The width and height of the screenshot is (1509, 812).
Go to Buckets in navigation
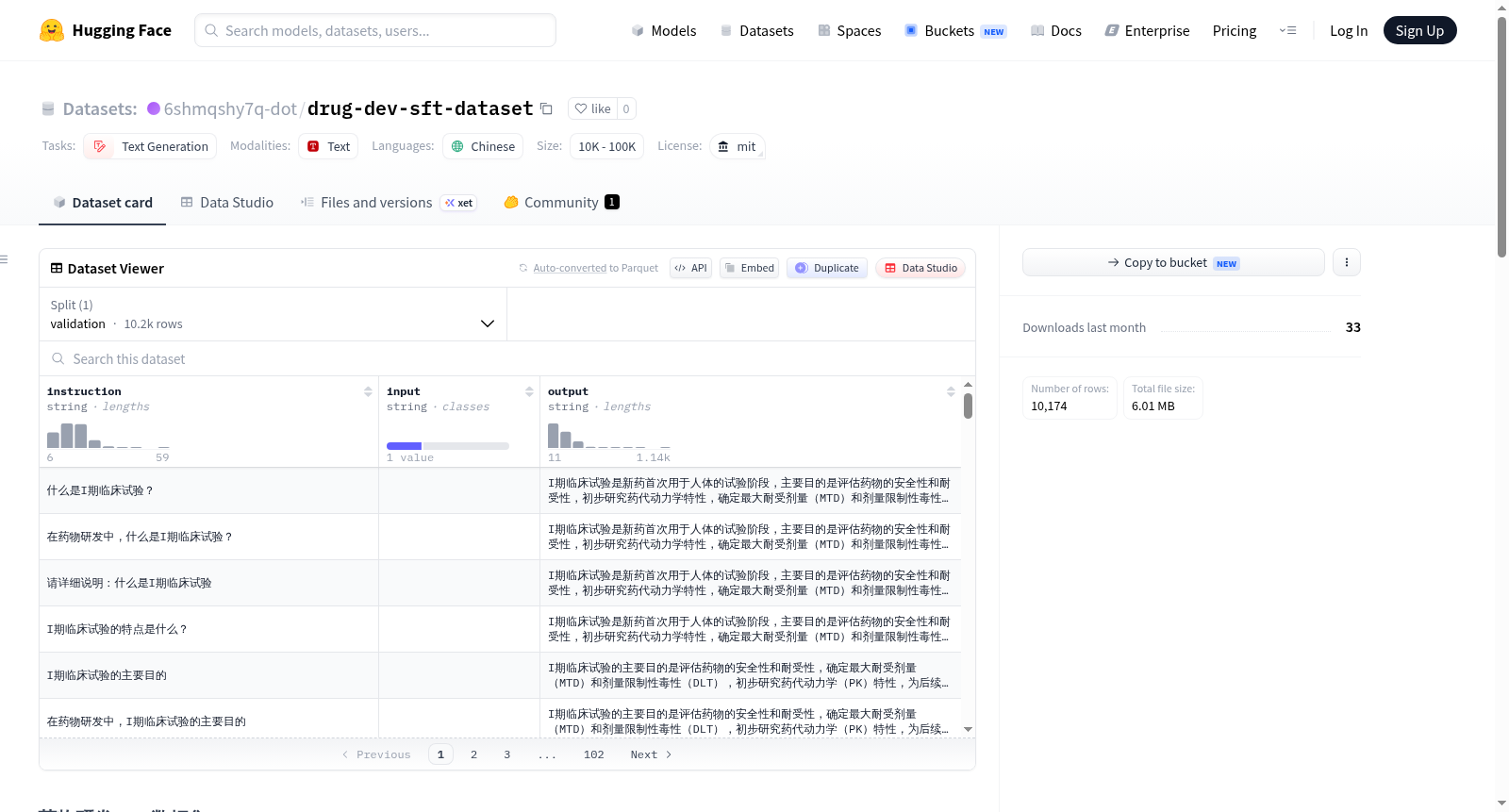tap(955, 31)
